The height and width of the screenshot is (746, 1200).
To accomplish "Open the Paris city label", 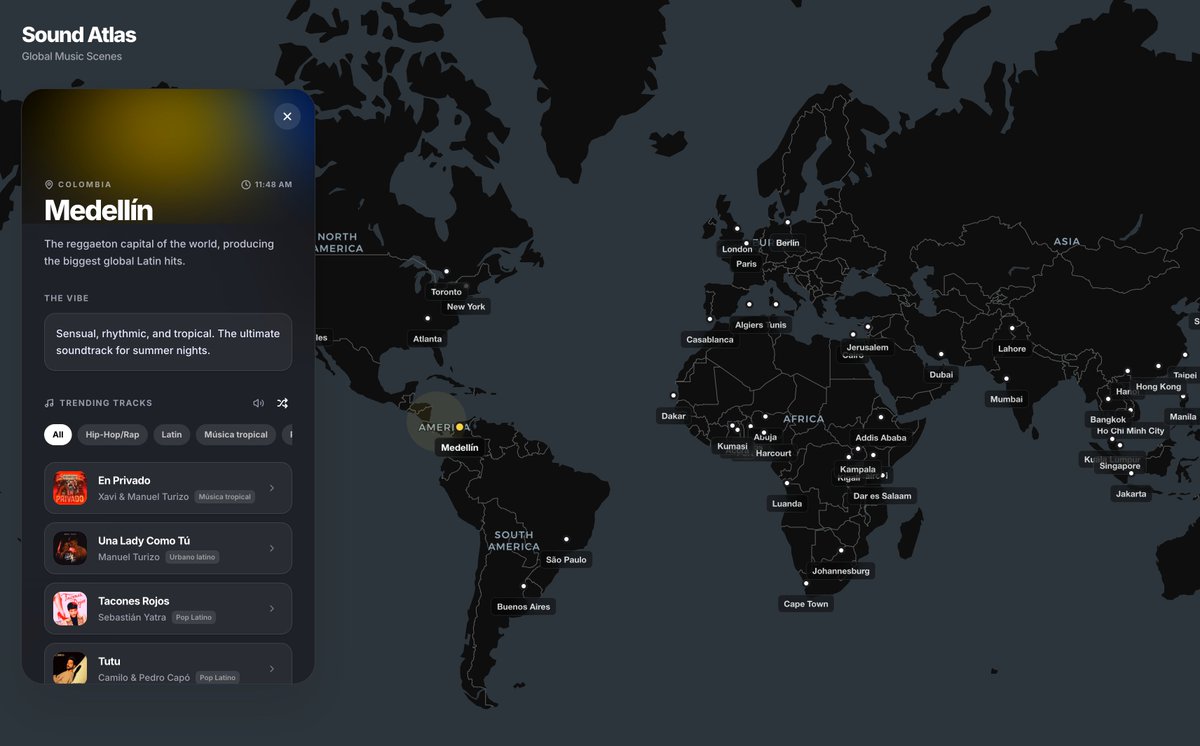I will click(747, 264).
